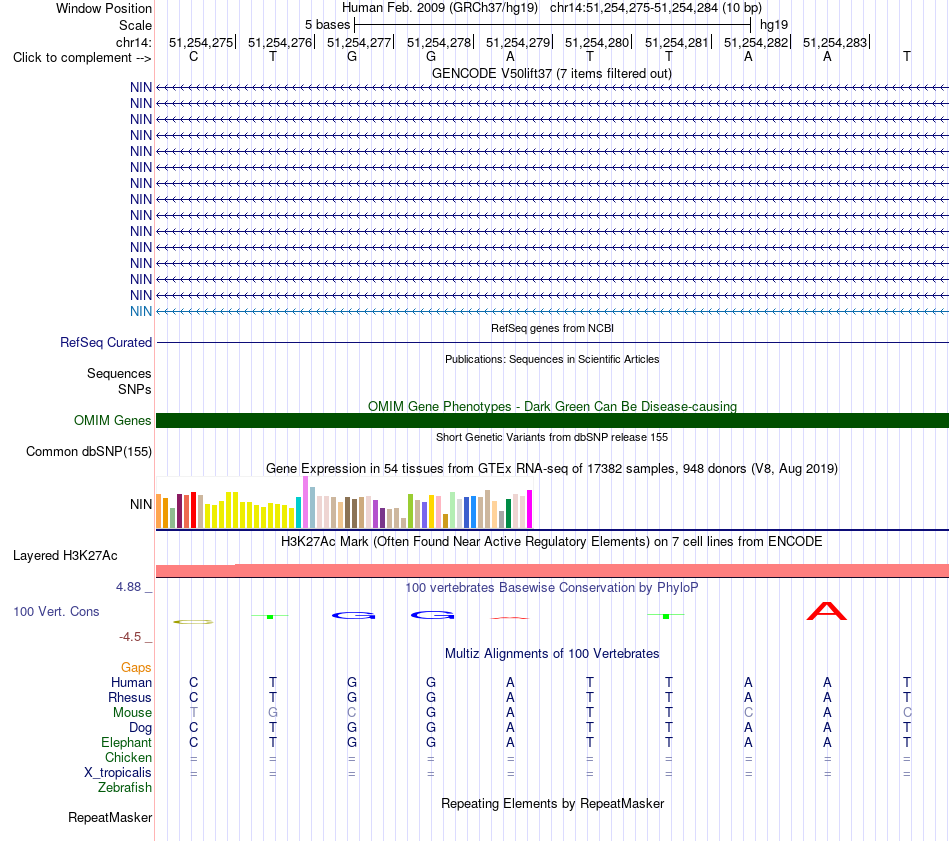
Task: Click the 4.88 PhyloP upper scale value
Action: click(128, 587)
